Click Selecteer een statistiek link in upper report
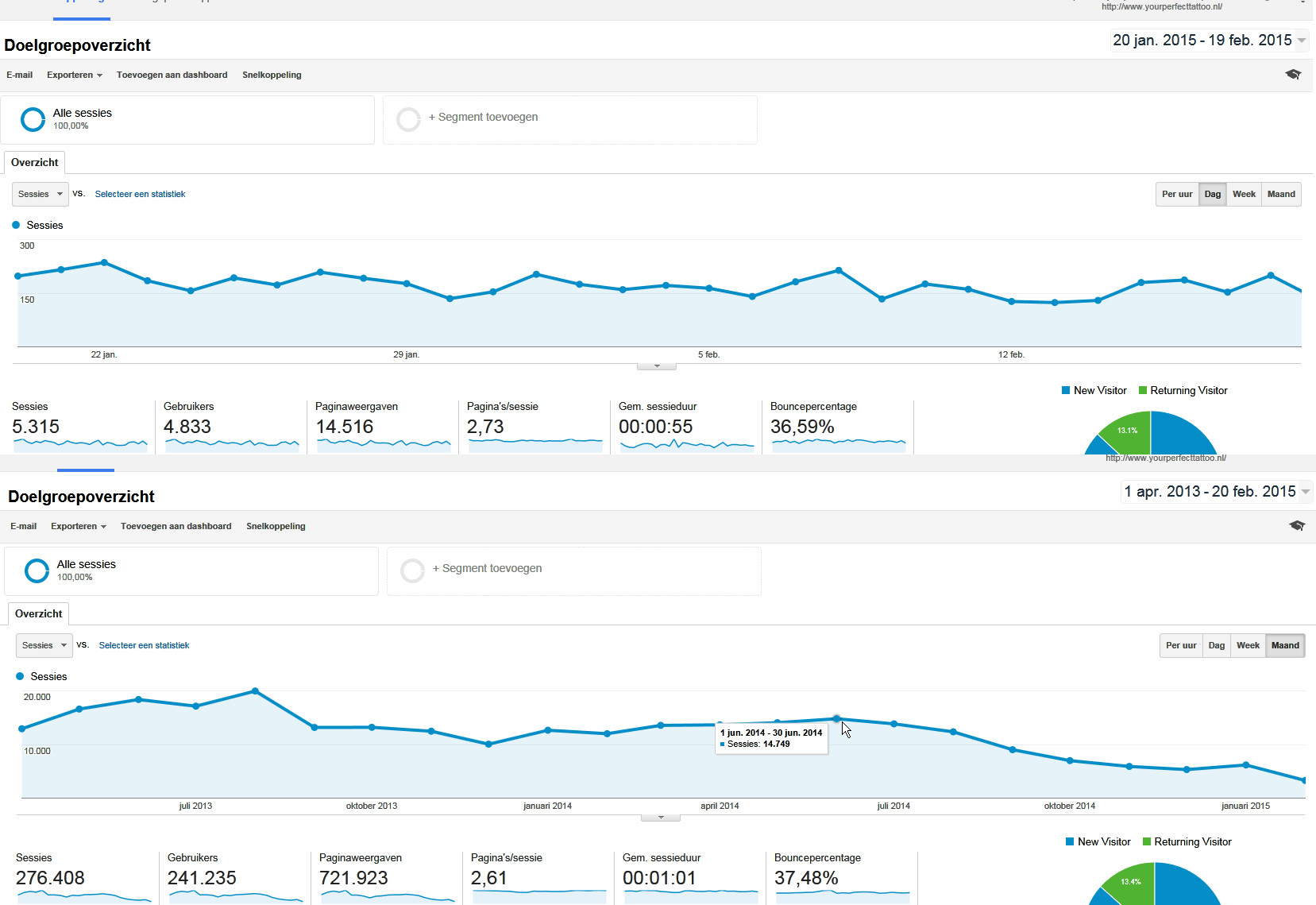Viewport: 1316px width, 905px height. coord(140,194)
